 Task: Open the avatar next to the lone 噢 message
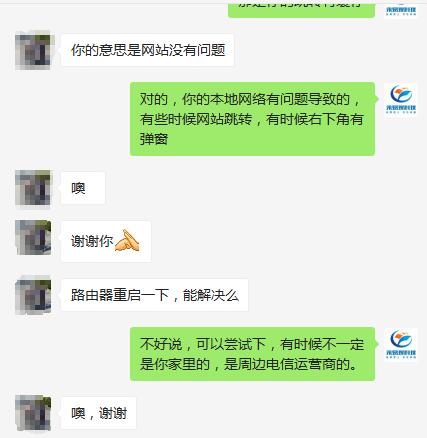(x=33, y=188)
